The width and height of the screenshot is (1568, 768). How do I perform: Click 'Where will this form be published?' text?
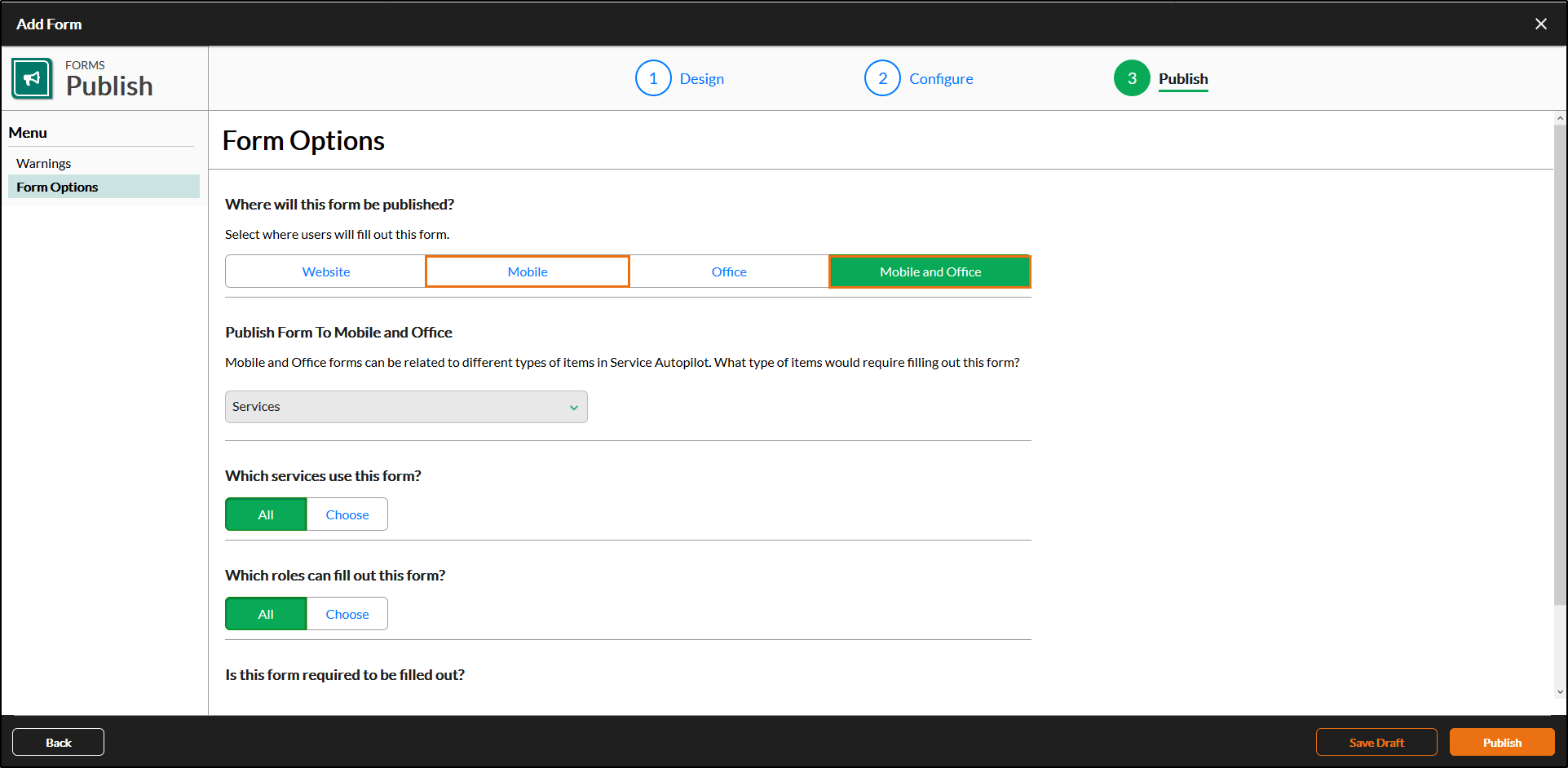point(339,204)
